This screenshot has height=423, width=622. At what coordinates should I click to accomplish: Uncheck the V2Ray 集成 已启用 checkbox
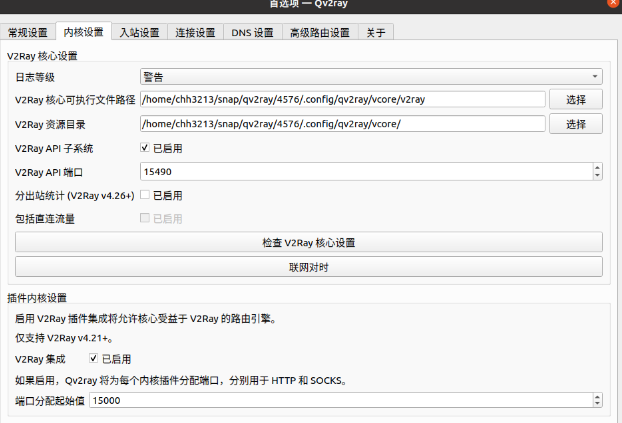(x=94, y=358)
